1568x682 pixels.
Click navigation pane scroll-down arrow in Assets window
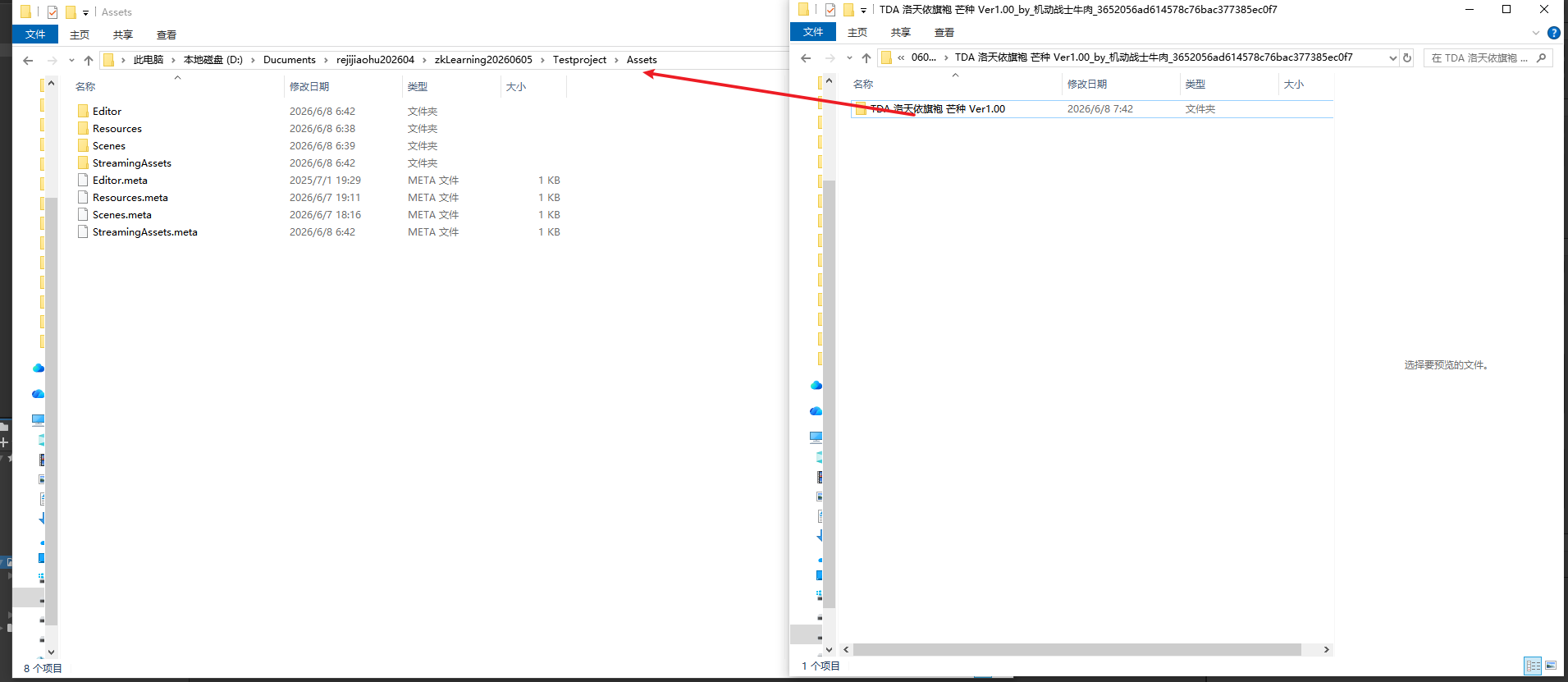[x=51, y=652]
